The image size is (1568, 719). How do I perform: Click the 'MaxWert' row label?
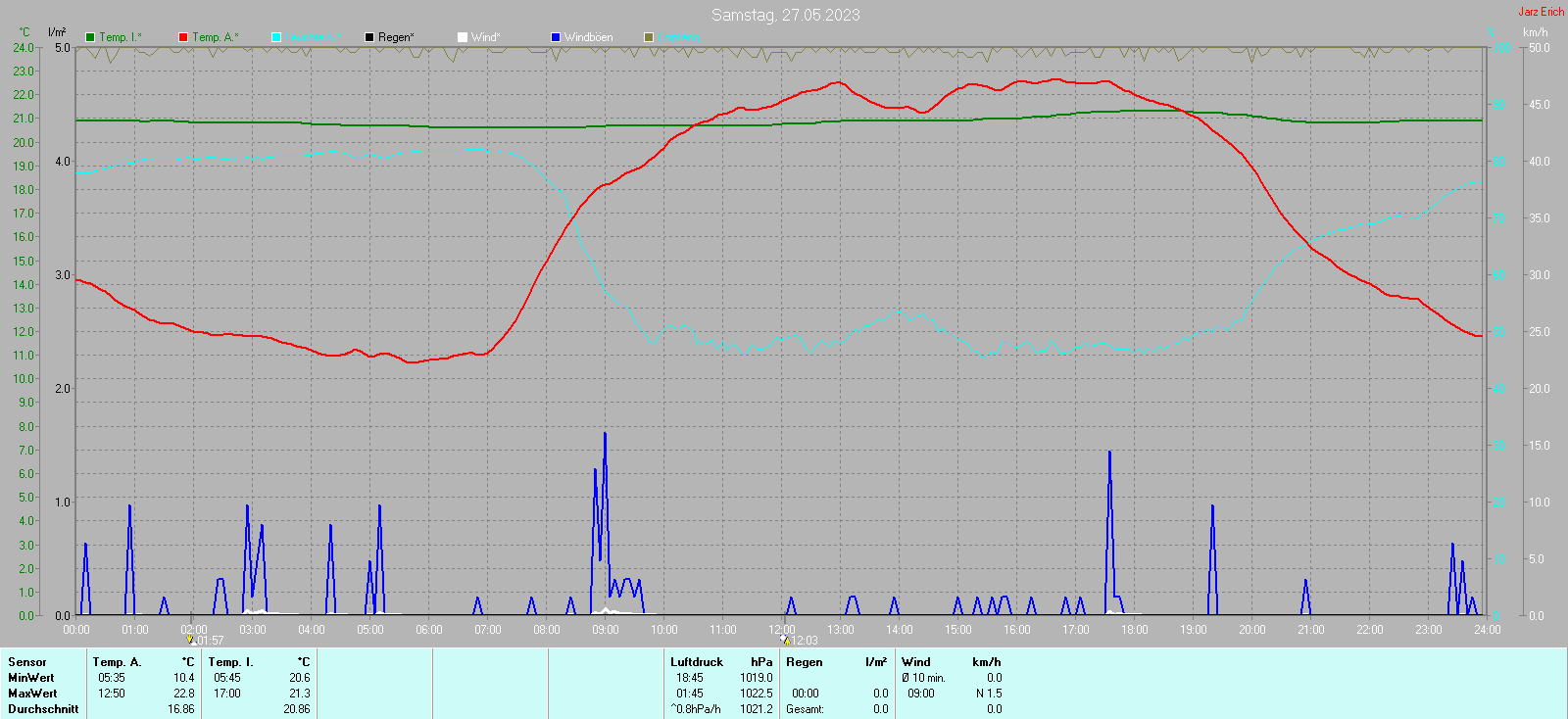coord(32,694)
